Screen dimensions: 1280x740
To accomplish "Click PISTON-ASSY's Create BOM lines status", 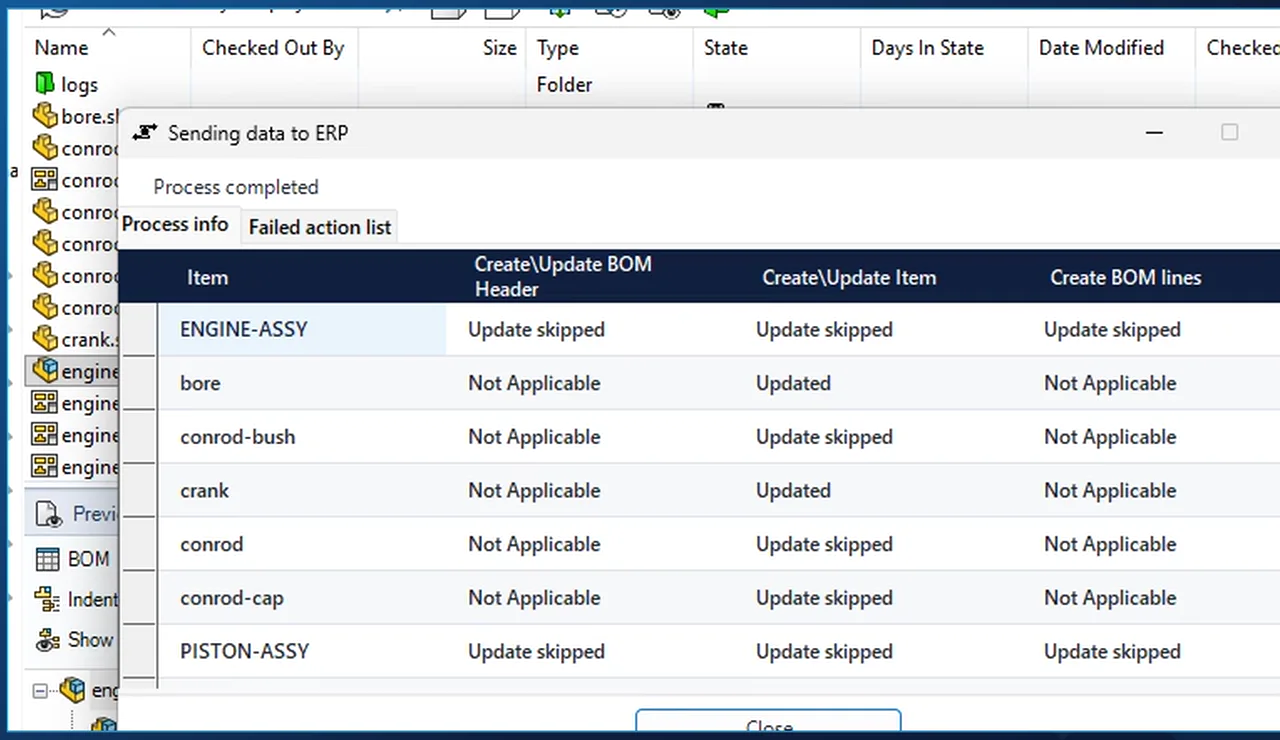I will coord(1113,652).
